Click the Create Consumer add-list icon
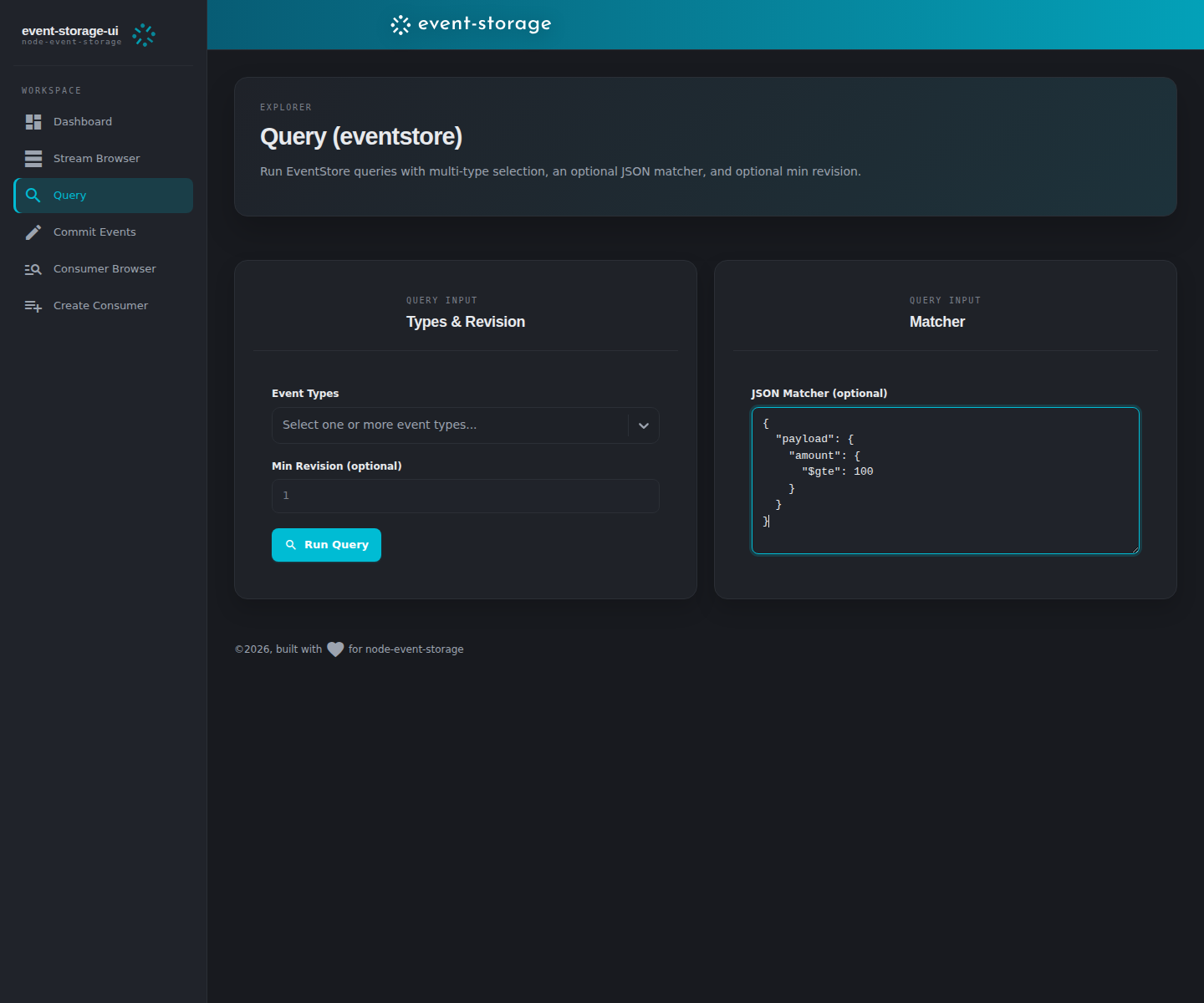The height and width of the screenshot is (1003, 1204). tap(33, 306)
